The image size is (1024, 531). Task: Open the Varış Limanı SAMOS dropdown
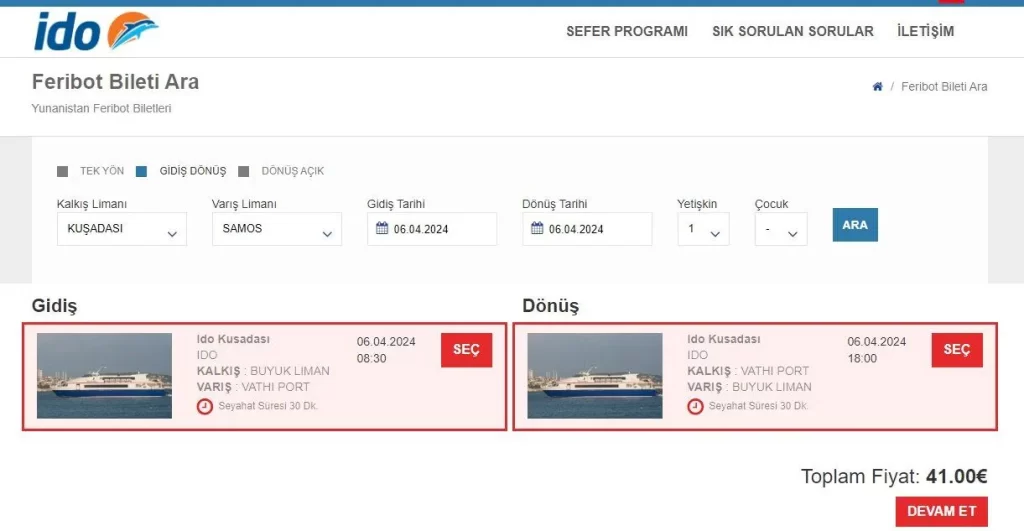coord(276,229)
